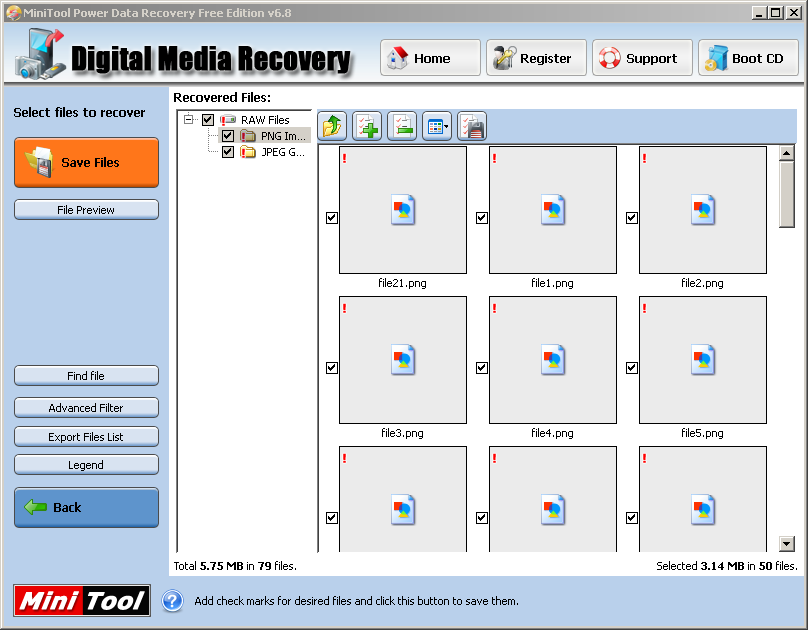Viewport: 808px width, 630px height.
Task: Click the file2.png image icon
Action: (x=702, y=210)
